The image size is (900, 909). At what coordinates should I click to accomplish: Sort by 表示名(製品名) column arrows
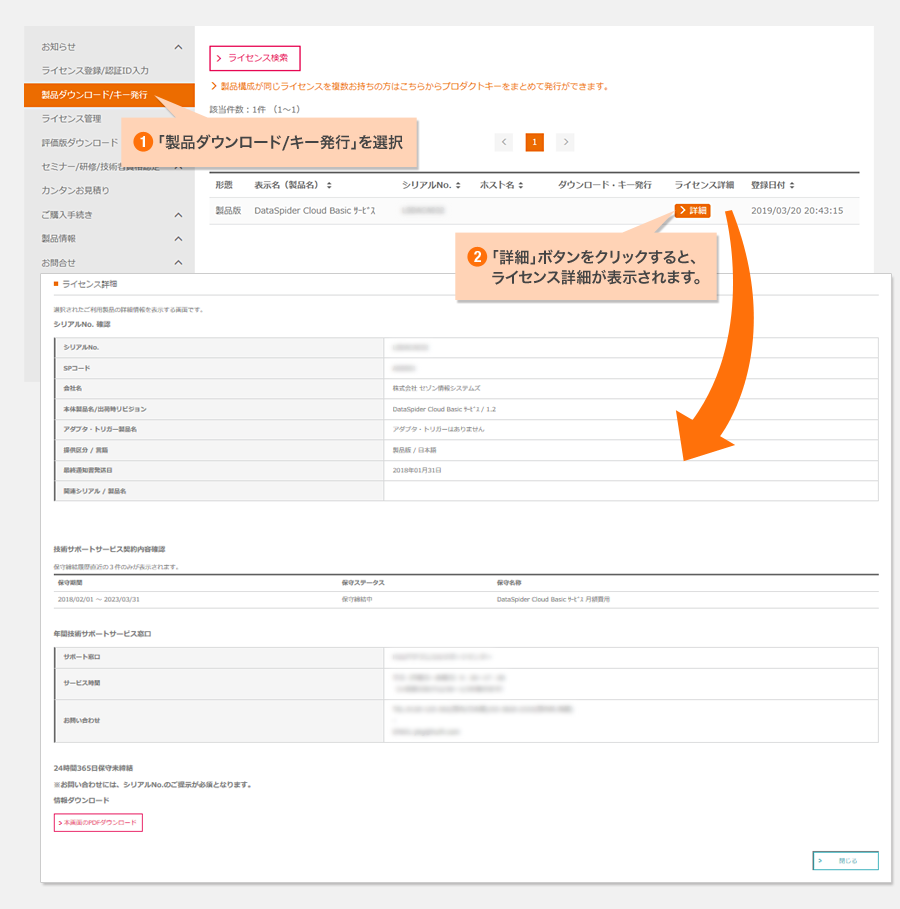click(x=329, y=186)
